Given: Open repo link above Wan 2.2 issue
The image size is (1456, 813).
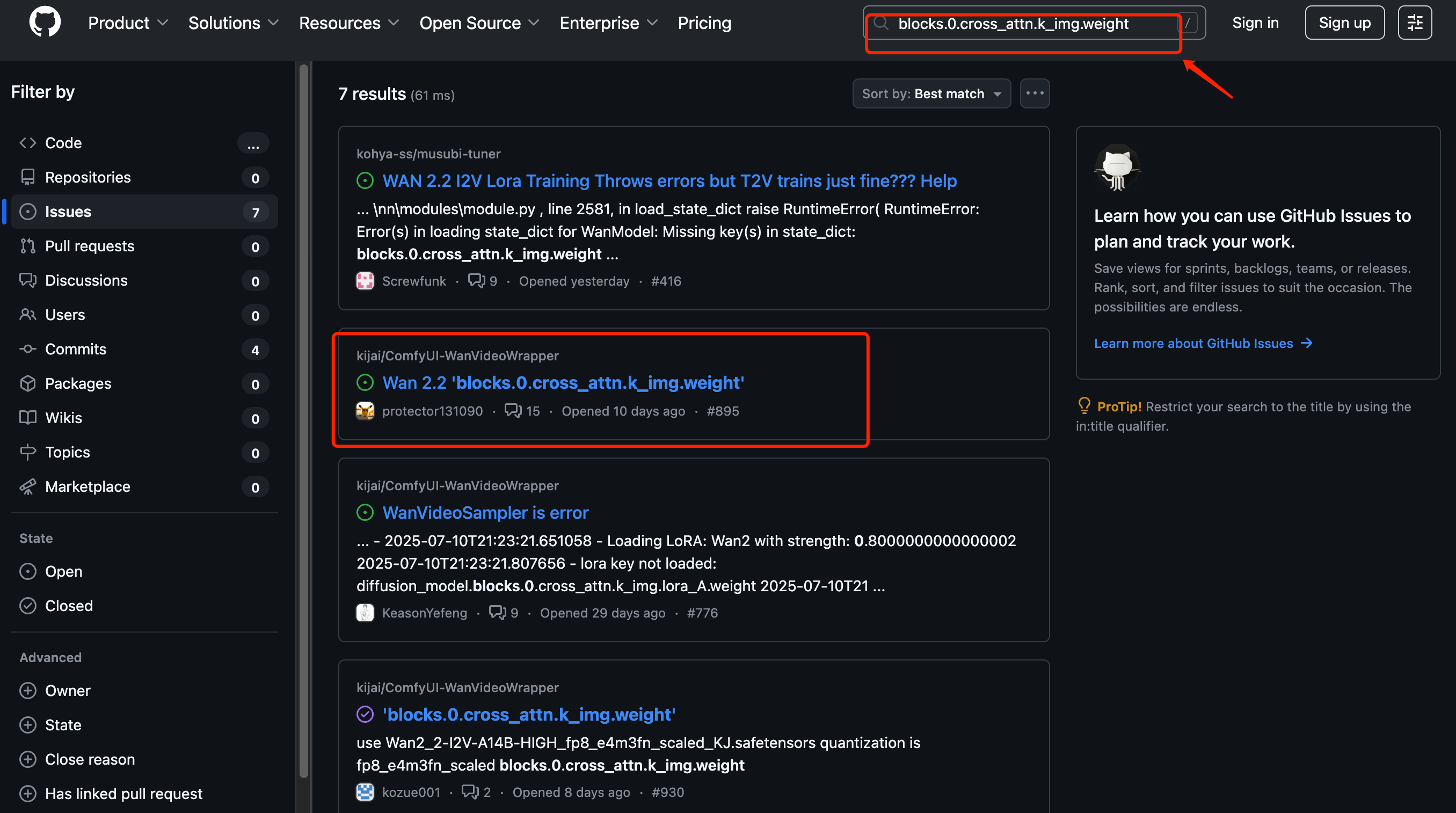Looking at the screenshot, I should coord(457,355).
